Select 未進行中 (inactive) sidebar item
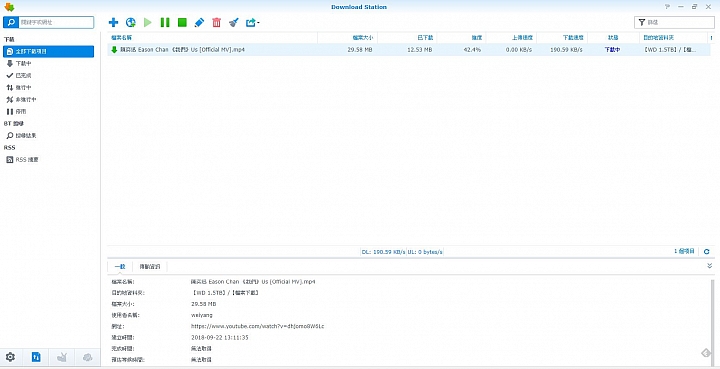 48,99
